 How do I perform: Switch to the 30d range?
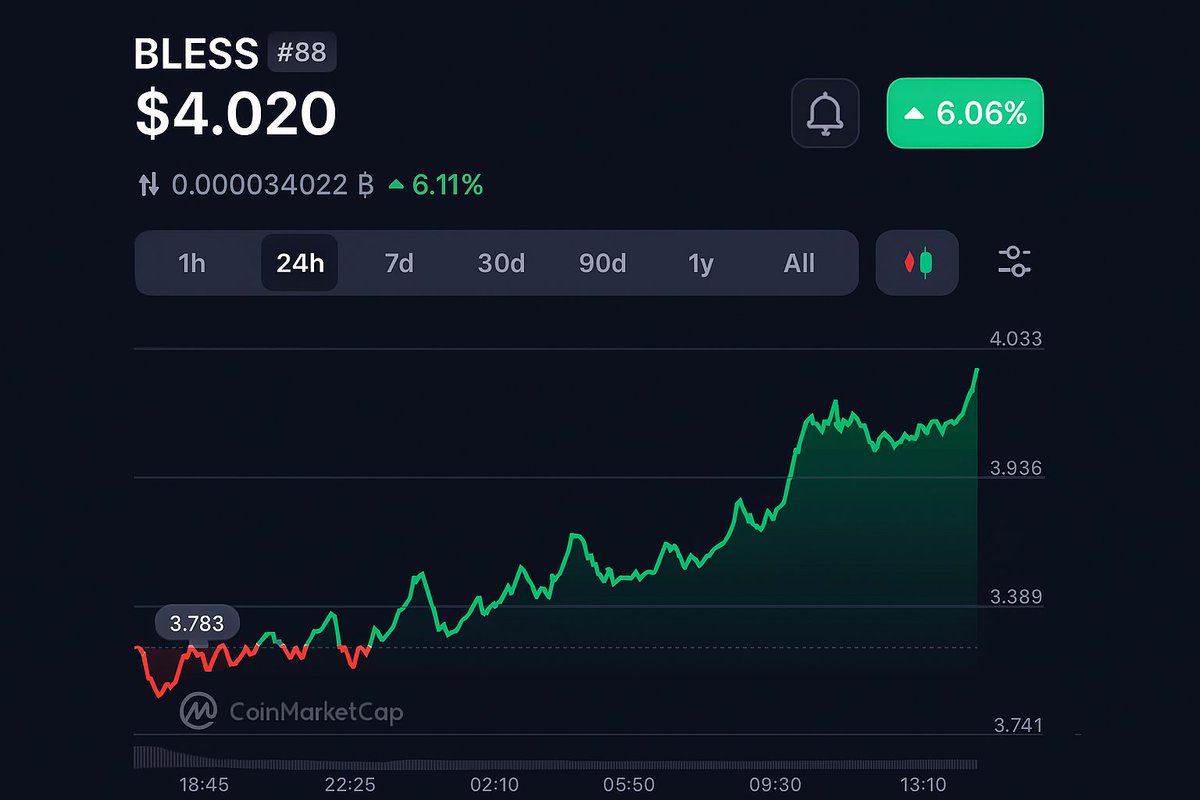pyautogui.click(x=501, y=263)
